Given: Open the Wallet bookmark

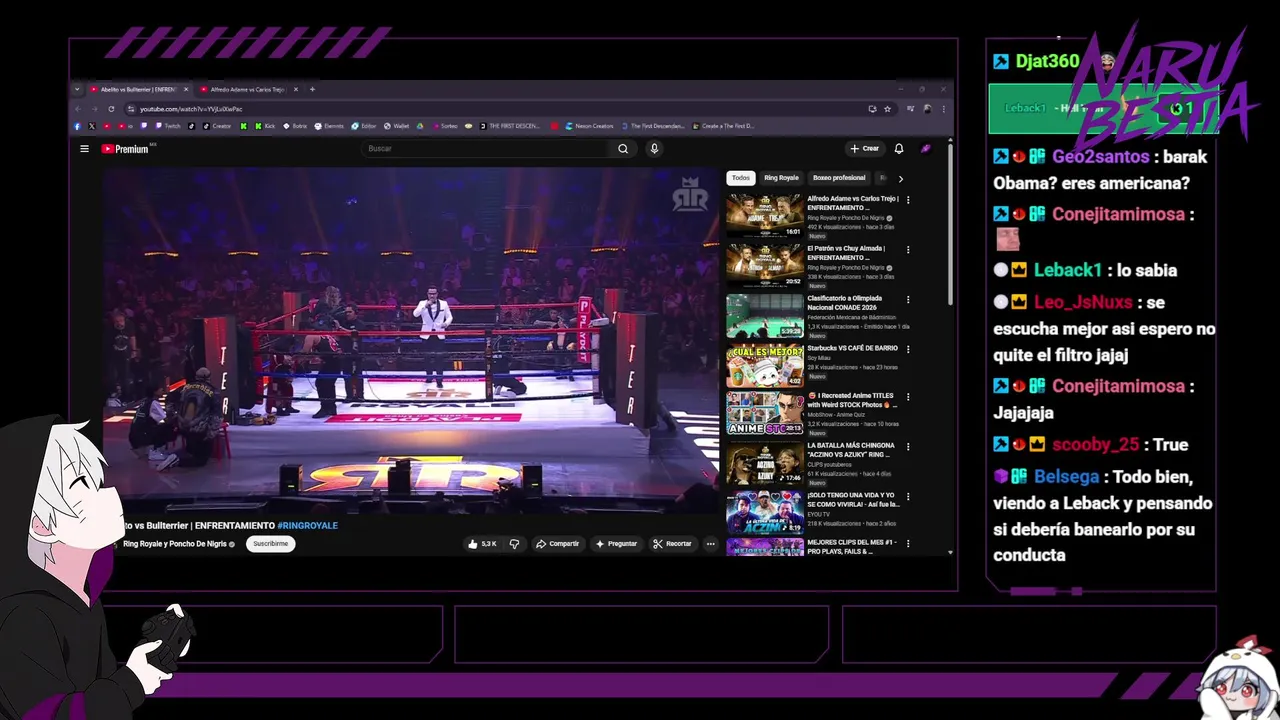Looking at the screenshot, I should (396, 126).
